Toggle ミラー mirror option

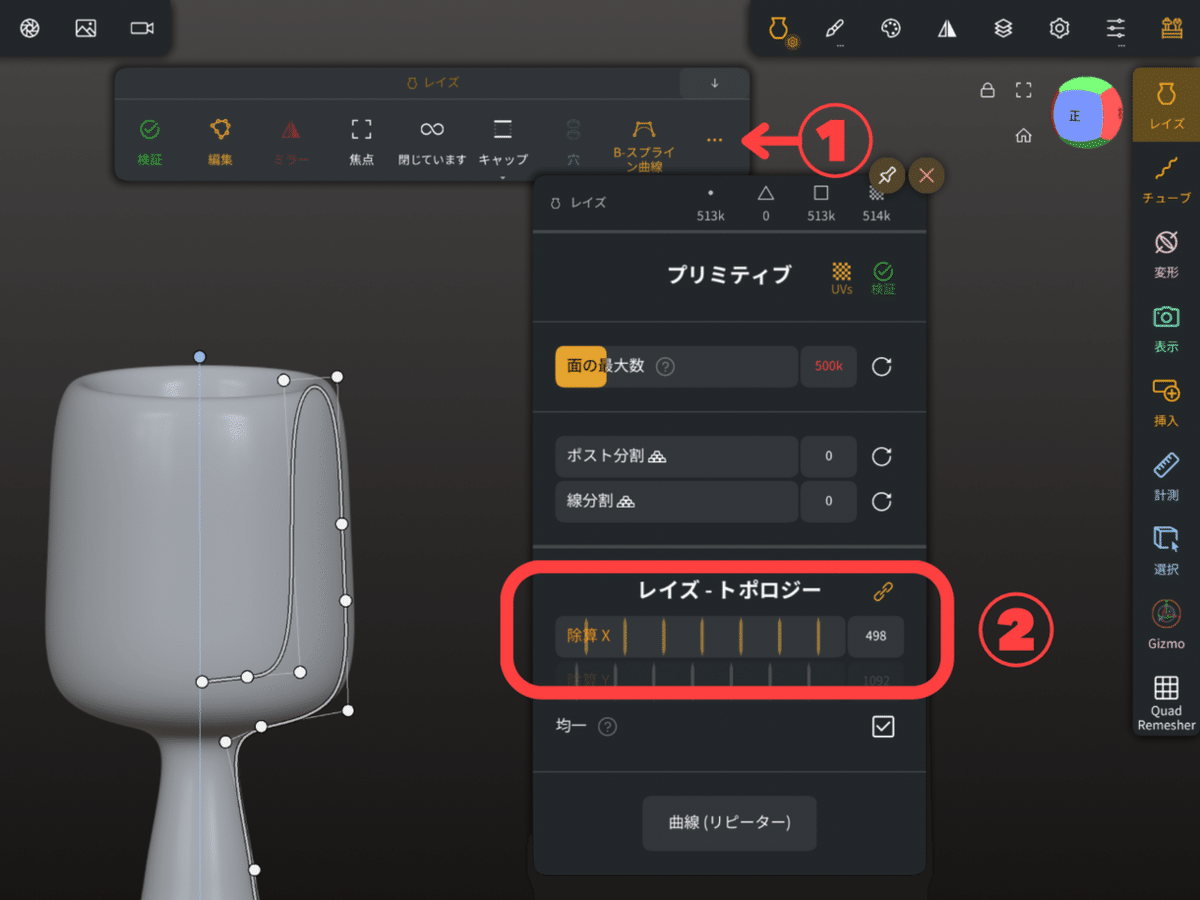(290, 141)
